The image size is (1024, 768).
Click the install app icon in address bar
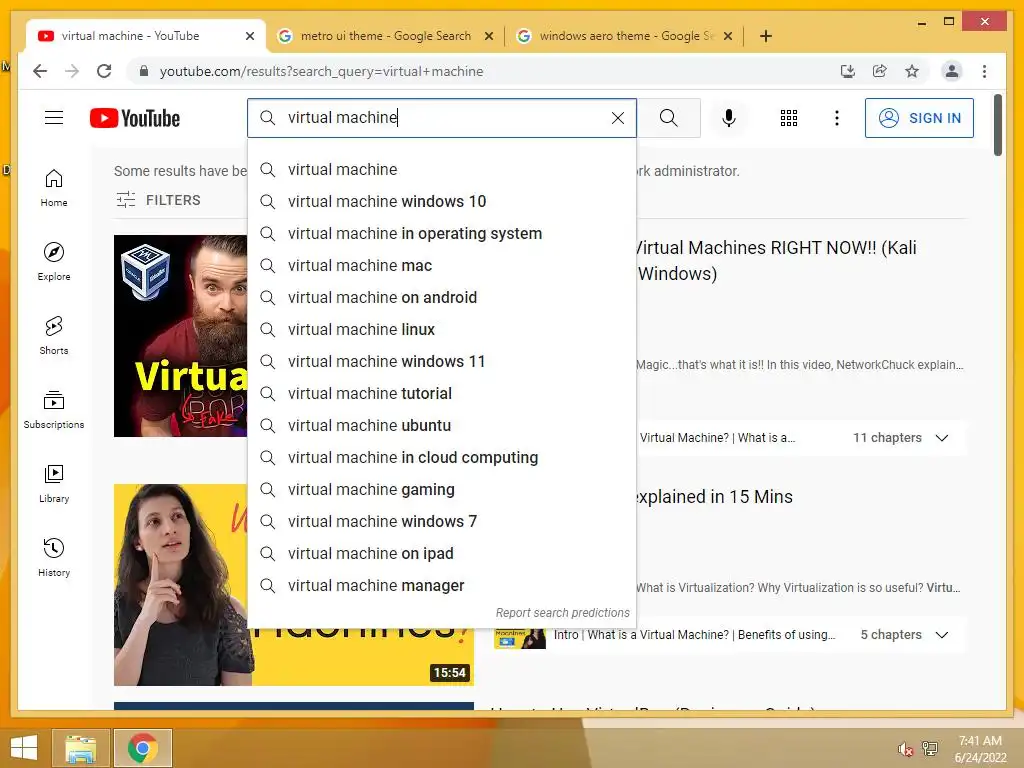848,71
